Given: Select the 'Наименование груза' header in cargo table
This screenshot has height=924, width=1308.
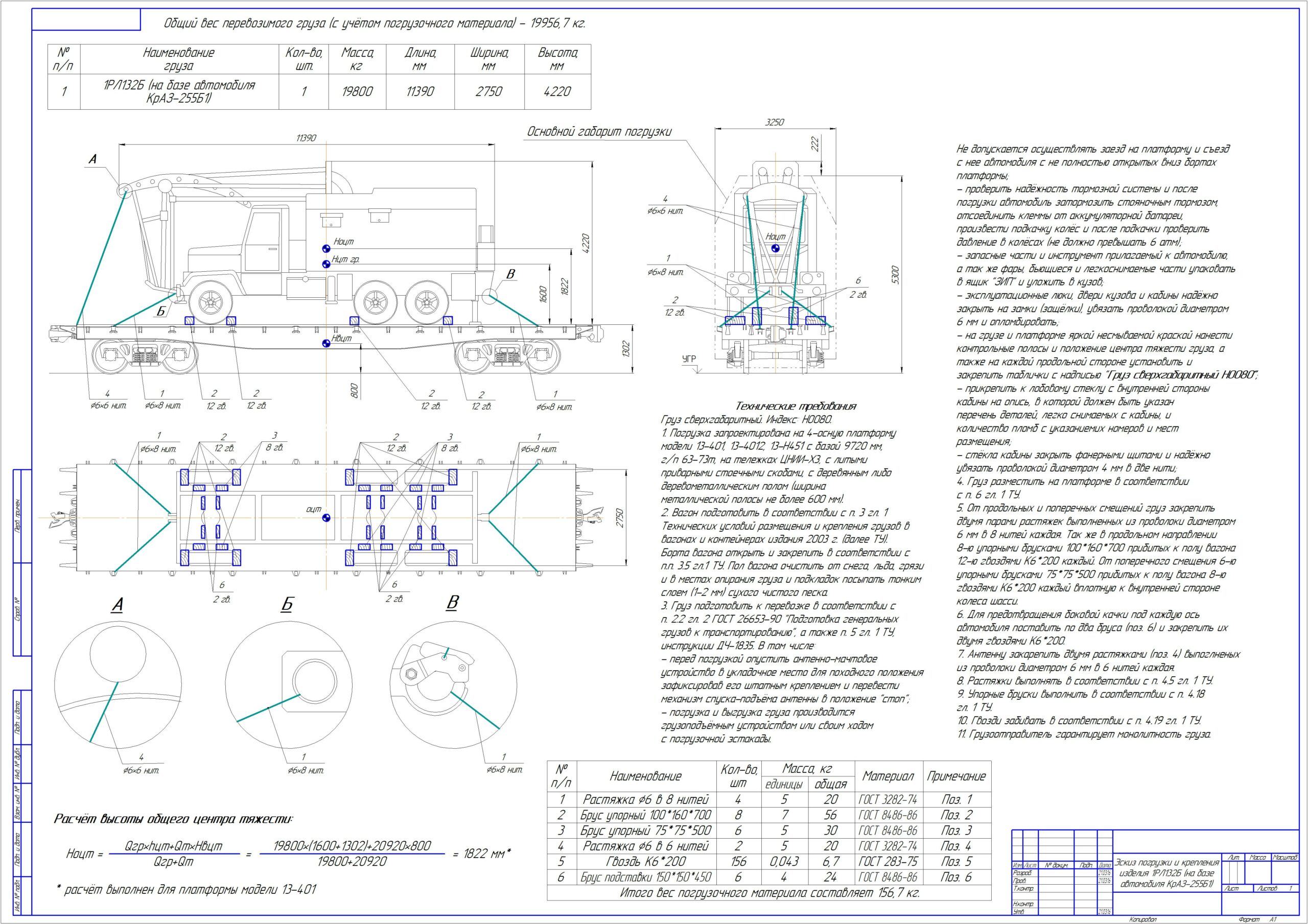Looking at the screenshot, I should [x=178, y=59].
